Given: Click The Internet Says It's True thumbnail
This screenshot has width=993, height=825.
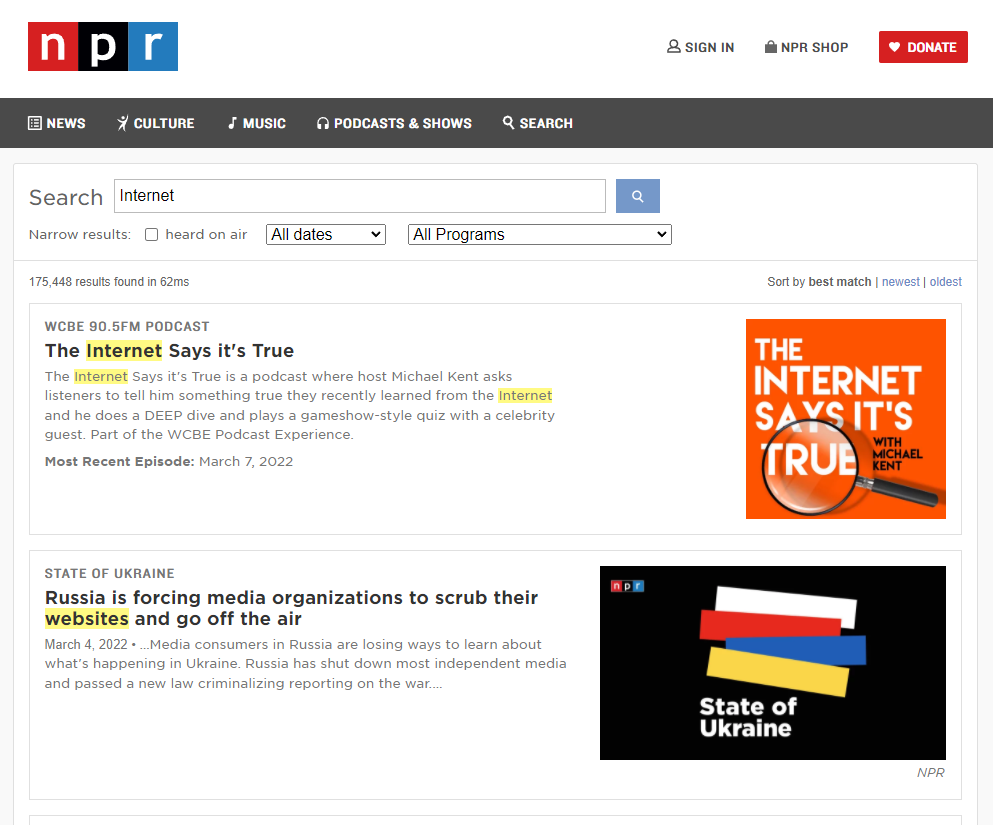Looking at the screenshot, I should point(845,419).
